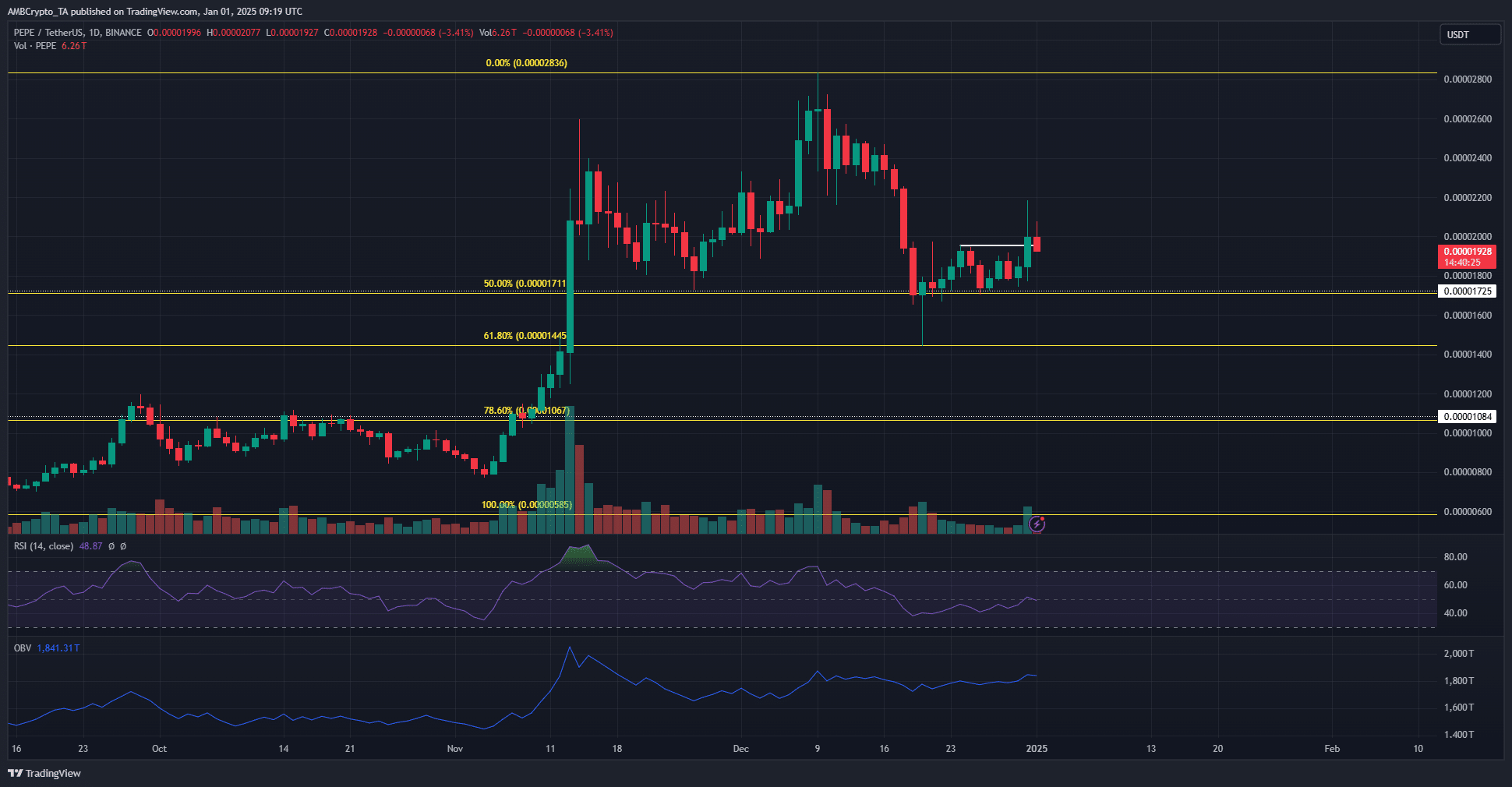Click the lightning bolt event icon
1512x787 pixels.
coord(1037,524)
